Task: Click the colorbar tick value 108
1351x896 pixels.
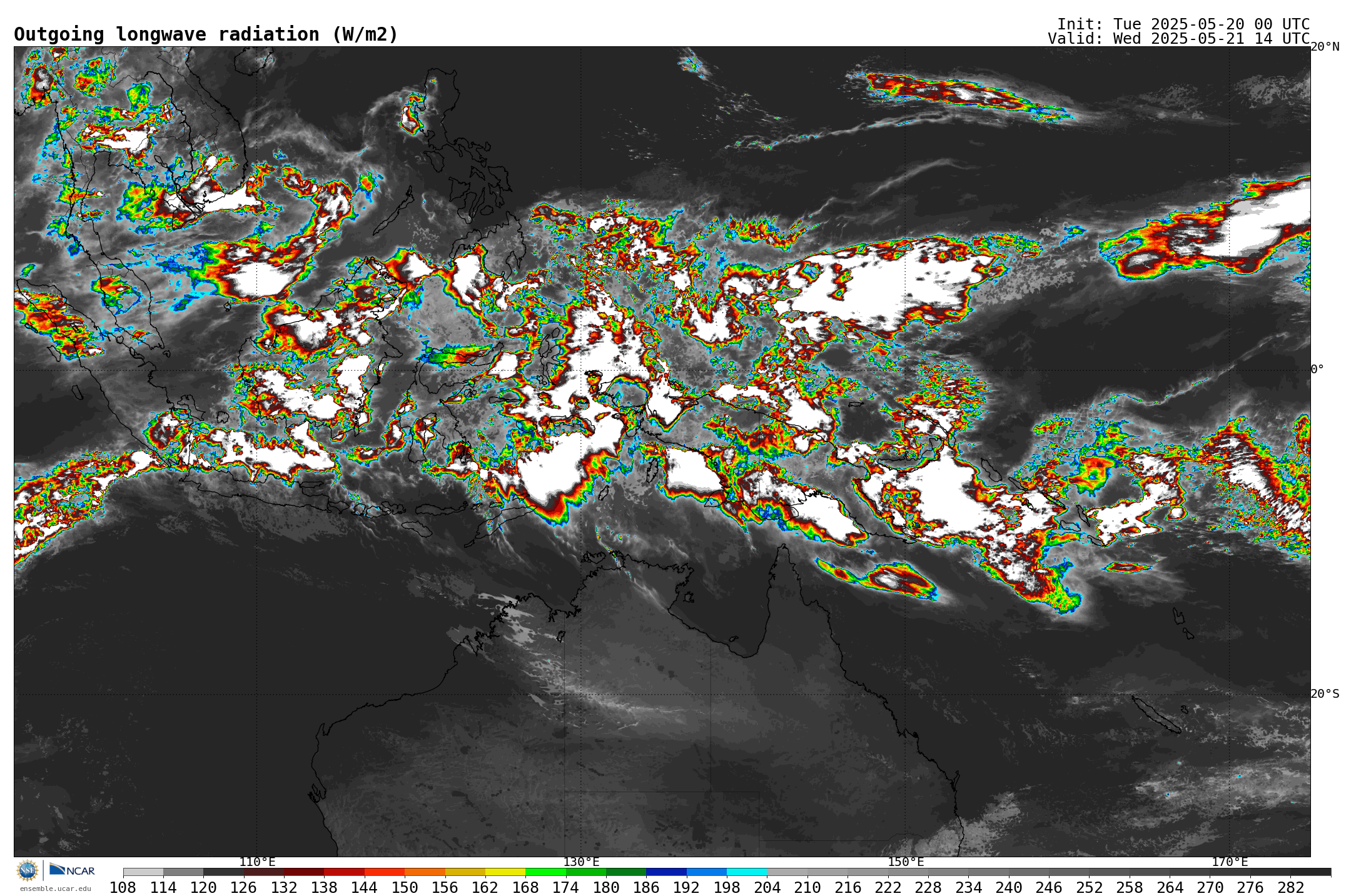Action: pos(123,887)
